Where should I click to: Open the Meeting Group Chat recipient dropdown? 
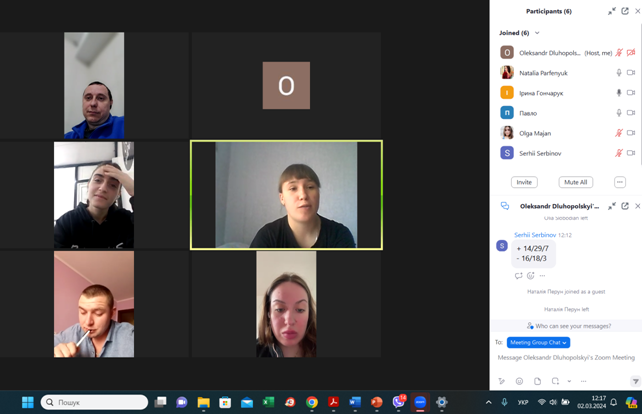(538, 342)
